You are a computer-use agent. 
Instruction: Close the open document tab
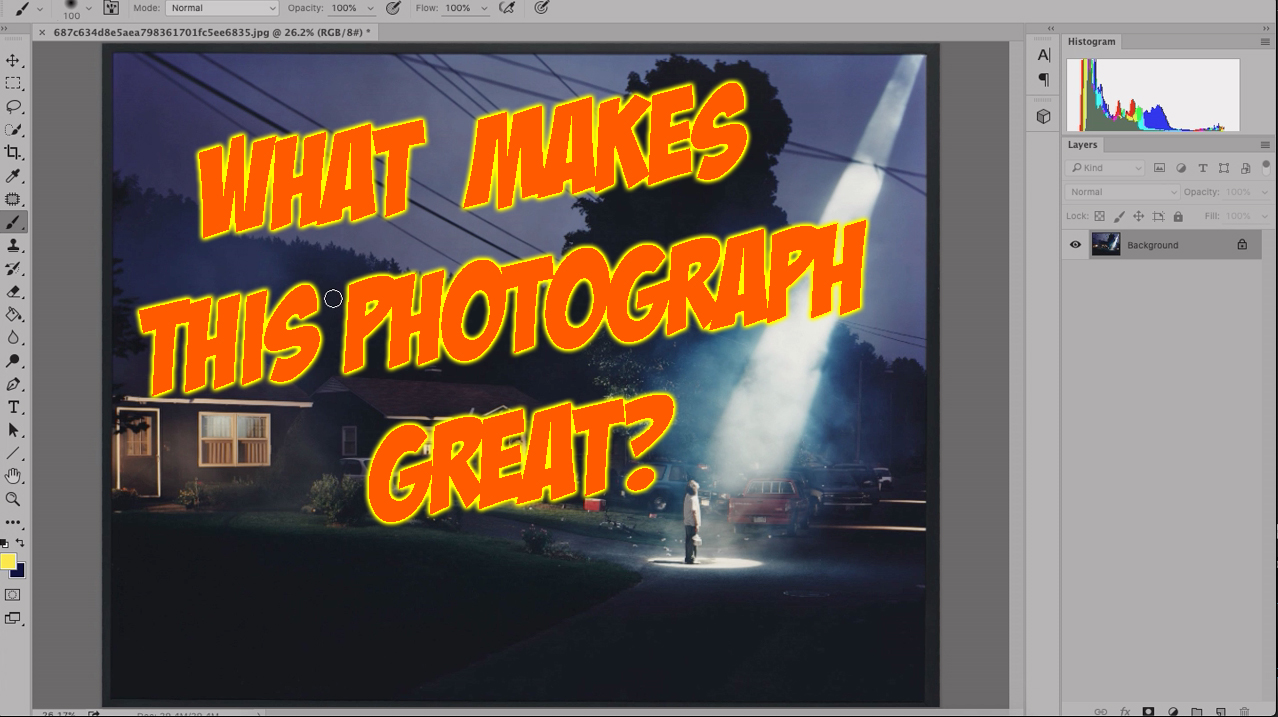(41, 32)
